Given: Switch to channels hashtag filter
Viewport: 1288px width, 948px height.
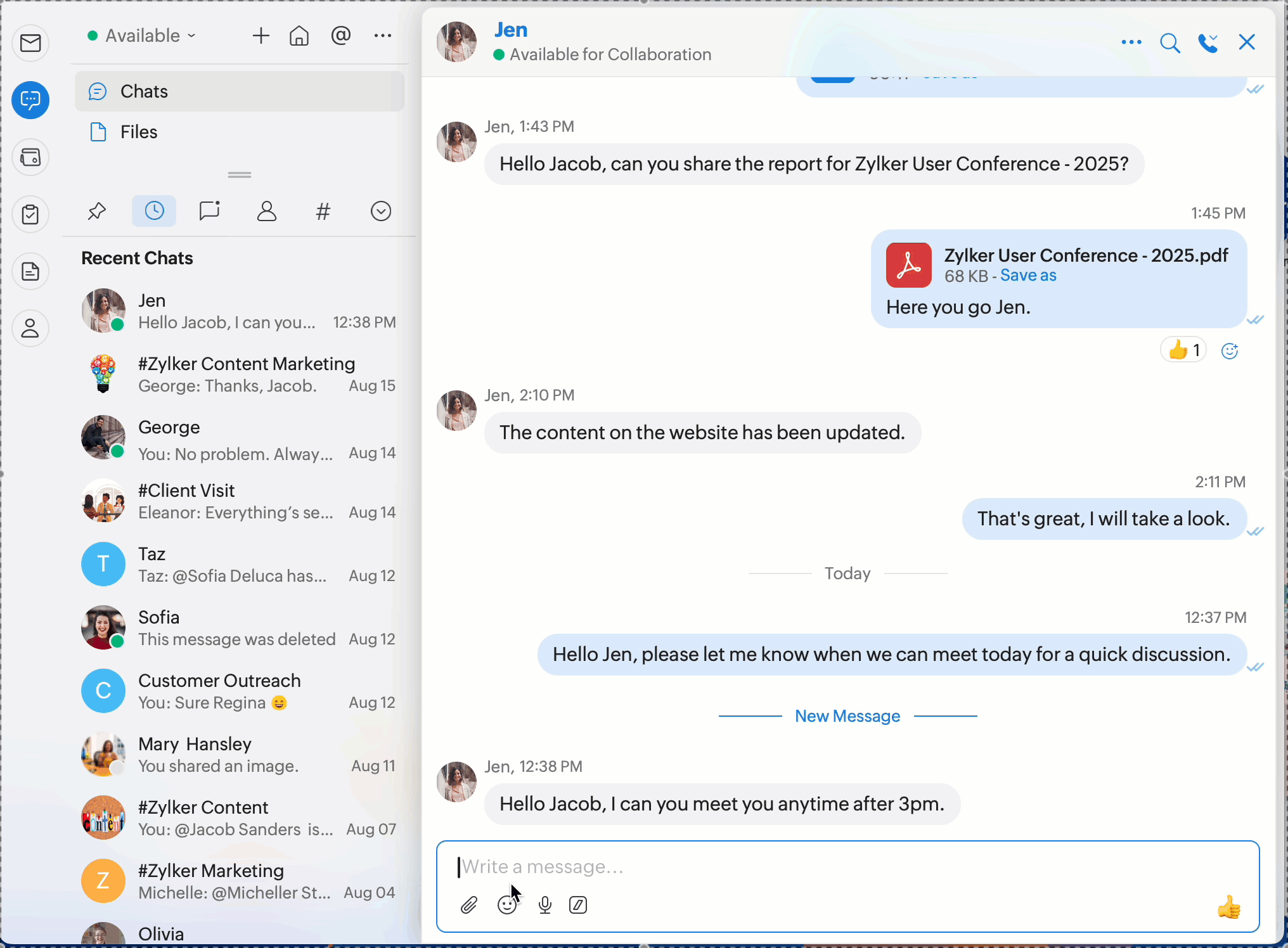Looking at the screenshot, I should pyautogui.click(x=323, y=211).
